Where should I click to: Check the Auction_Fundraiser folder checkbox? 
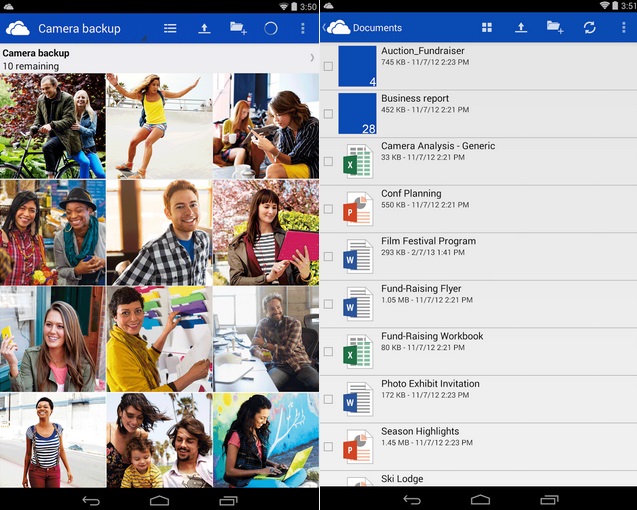(x=328, y=66)
